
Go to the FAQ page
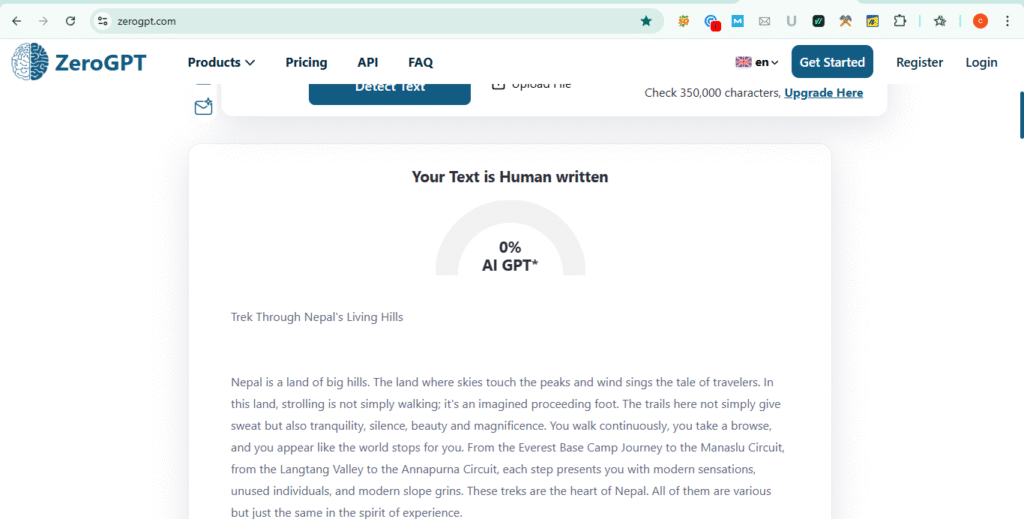click(420, 62)
